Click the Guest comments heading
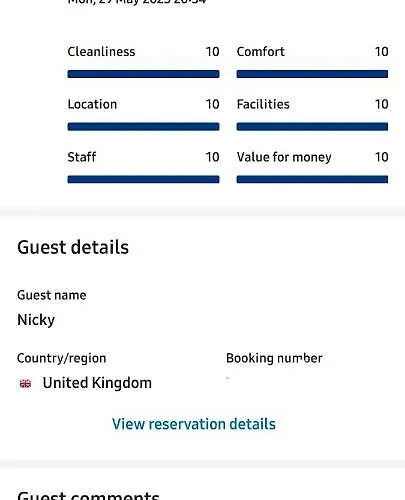 [88, 495]
